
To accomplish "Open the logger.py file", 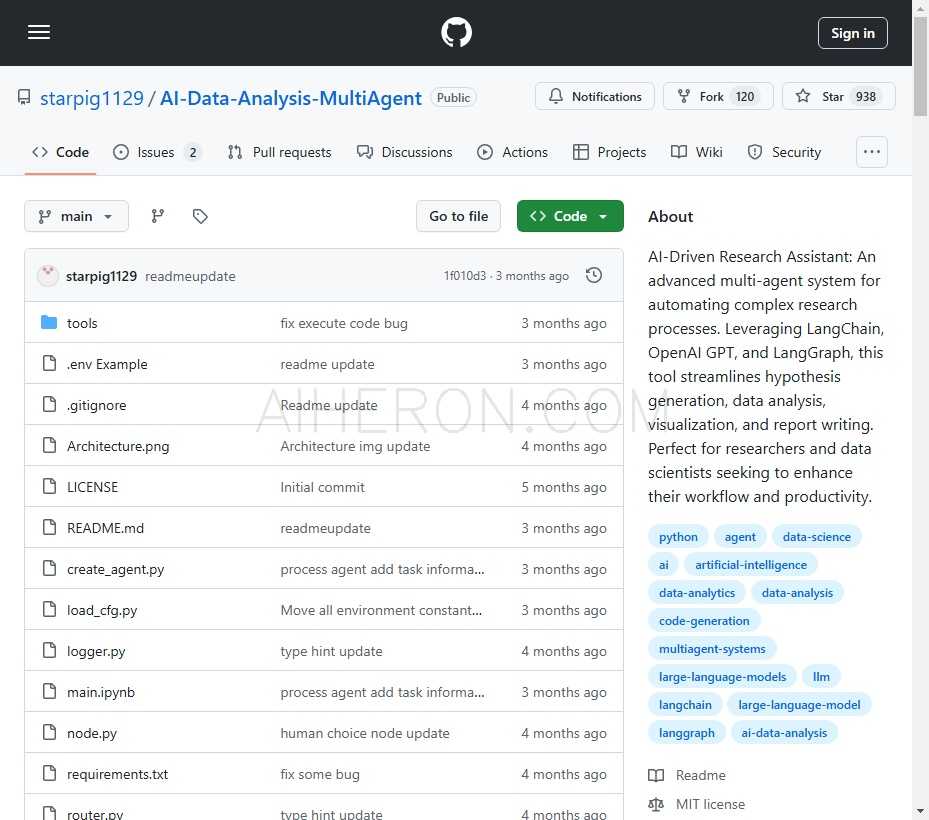I will coord(95,651).
